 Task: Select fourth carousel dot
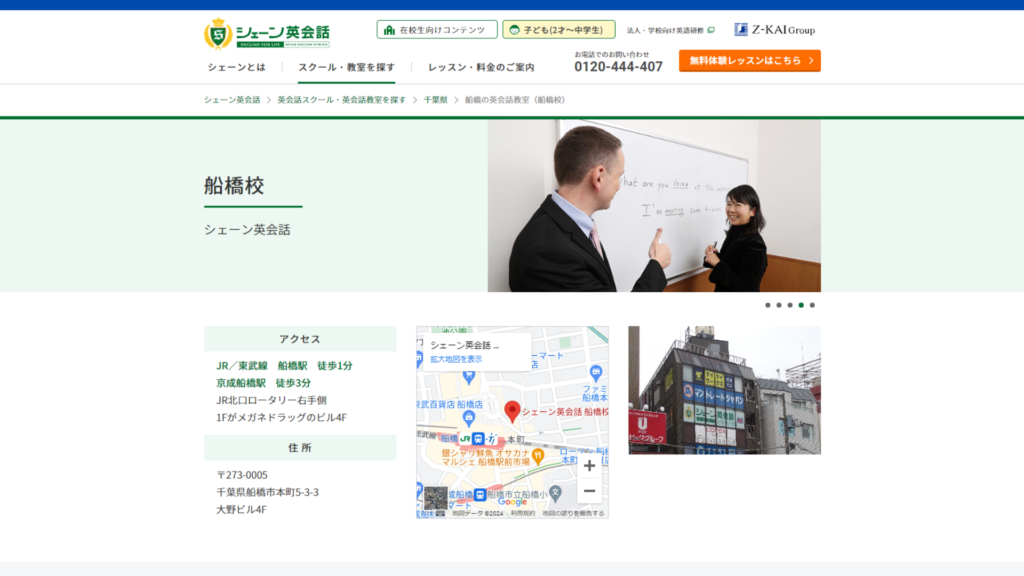click(801, 305)
